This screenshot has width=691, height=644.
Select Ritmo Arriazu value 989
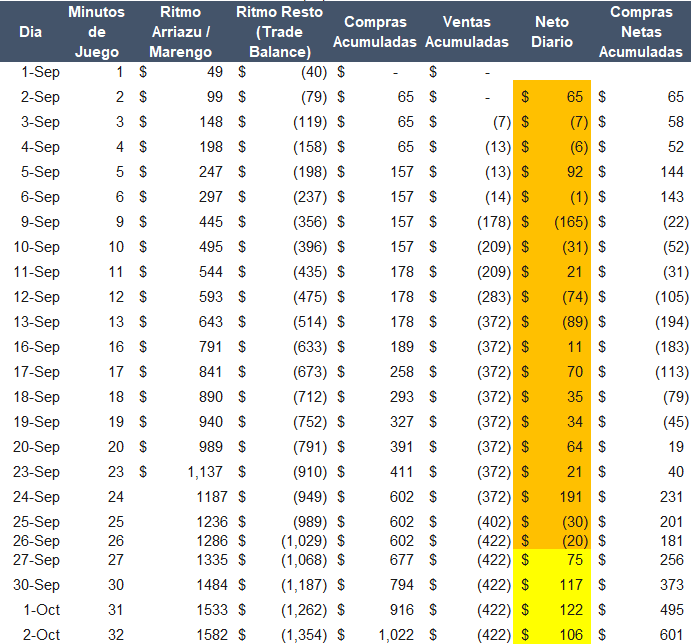(x=211, y=447)
